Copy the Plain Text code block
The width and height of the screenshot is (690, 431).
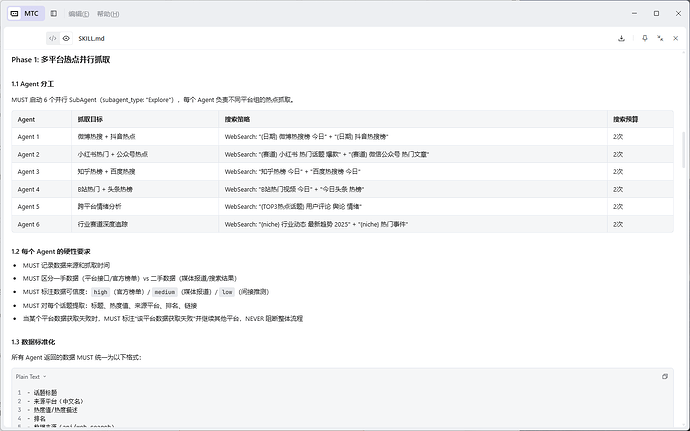point(664,376)
